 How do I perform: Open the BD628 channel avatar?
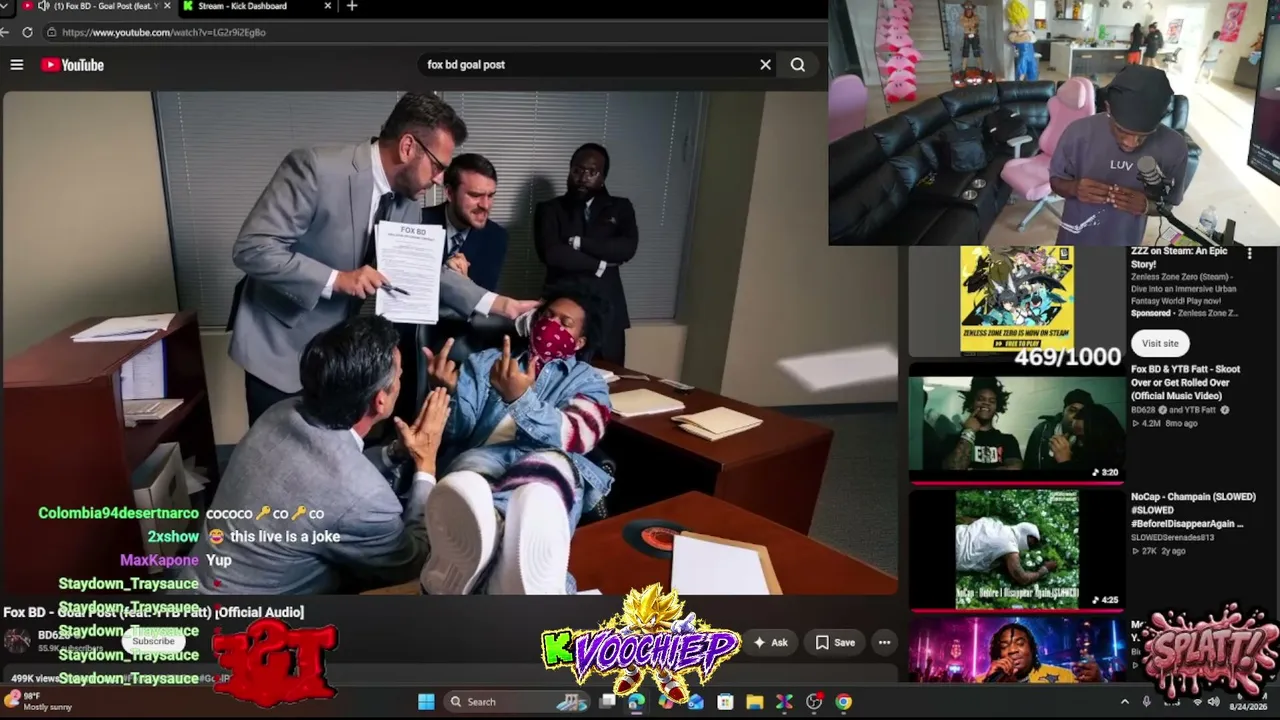(x=17, y=641)
